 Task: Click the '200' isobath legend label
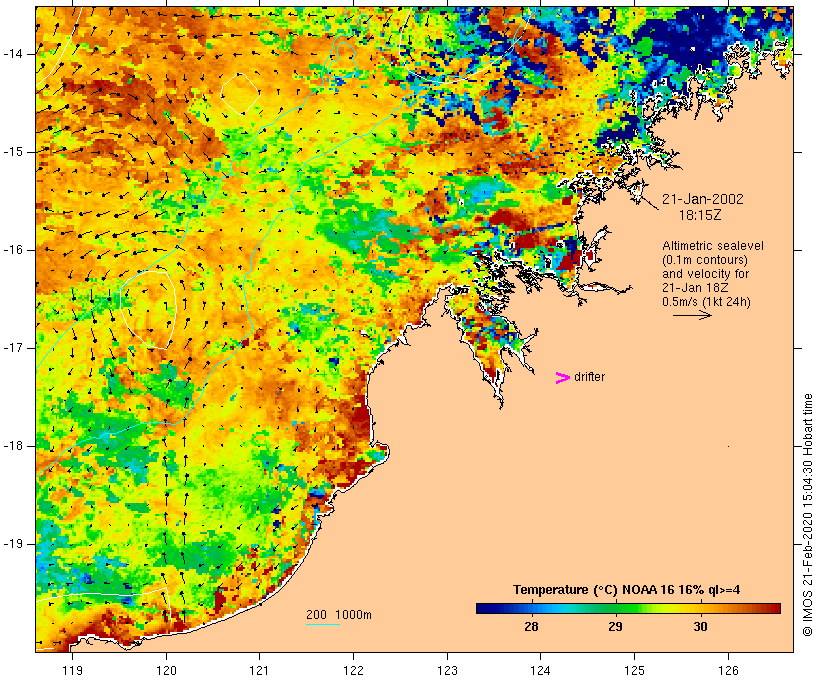(x=316, y=615)
